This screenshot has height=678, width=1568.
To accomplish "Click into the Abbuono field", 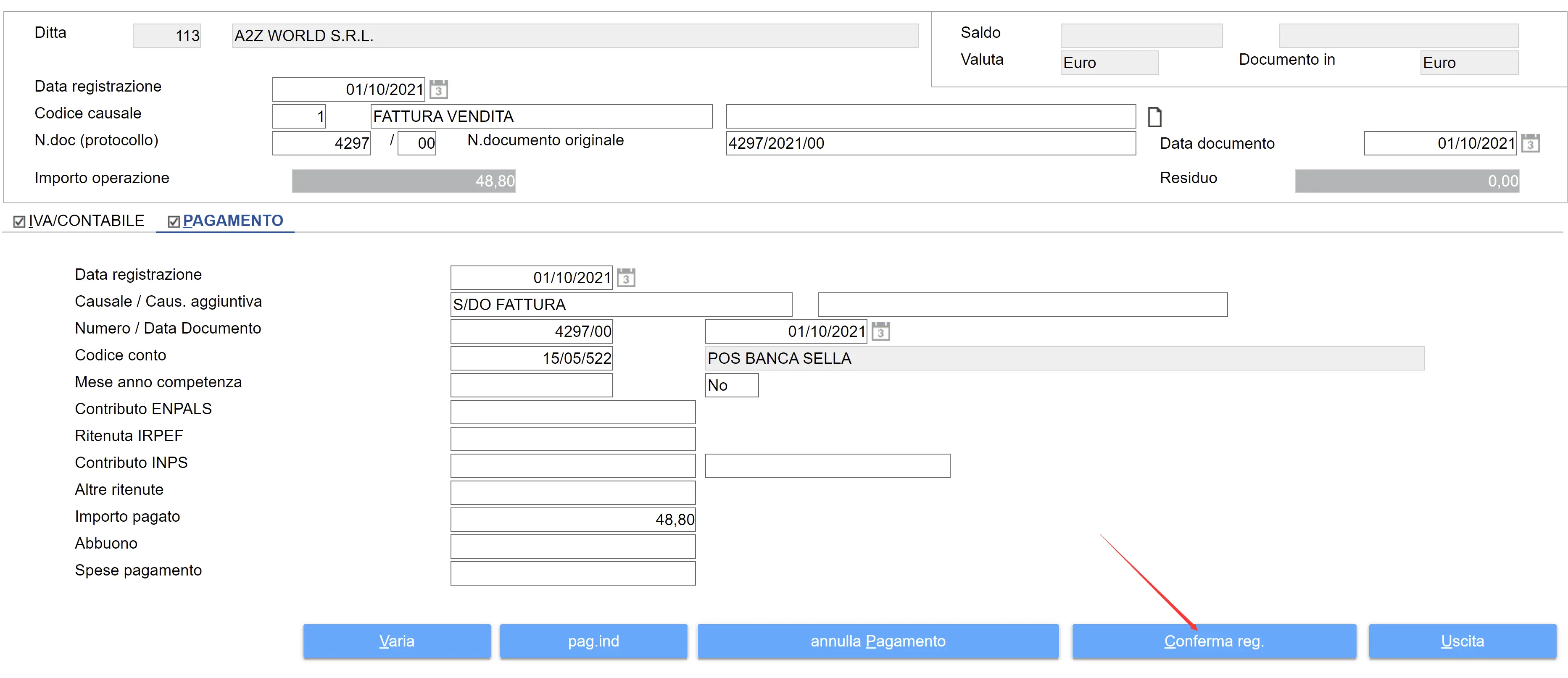I will [x=572, y=547].
